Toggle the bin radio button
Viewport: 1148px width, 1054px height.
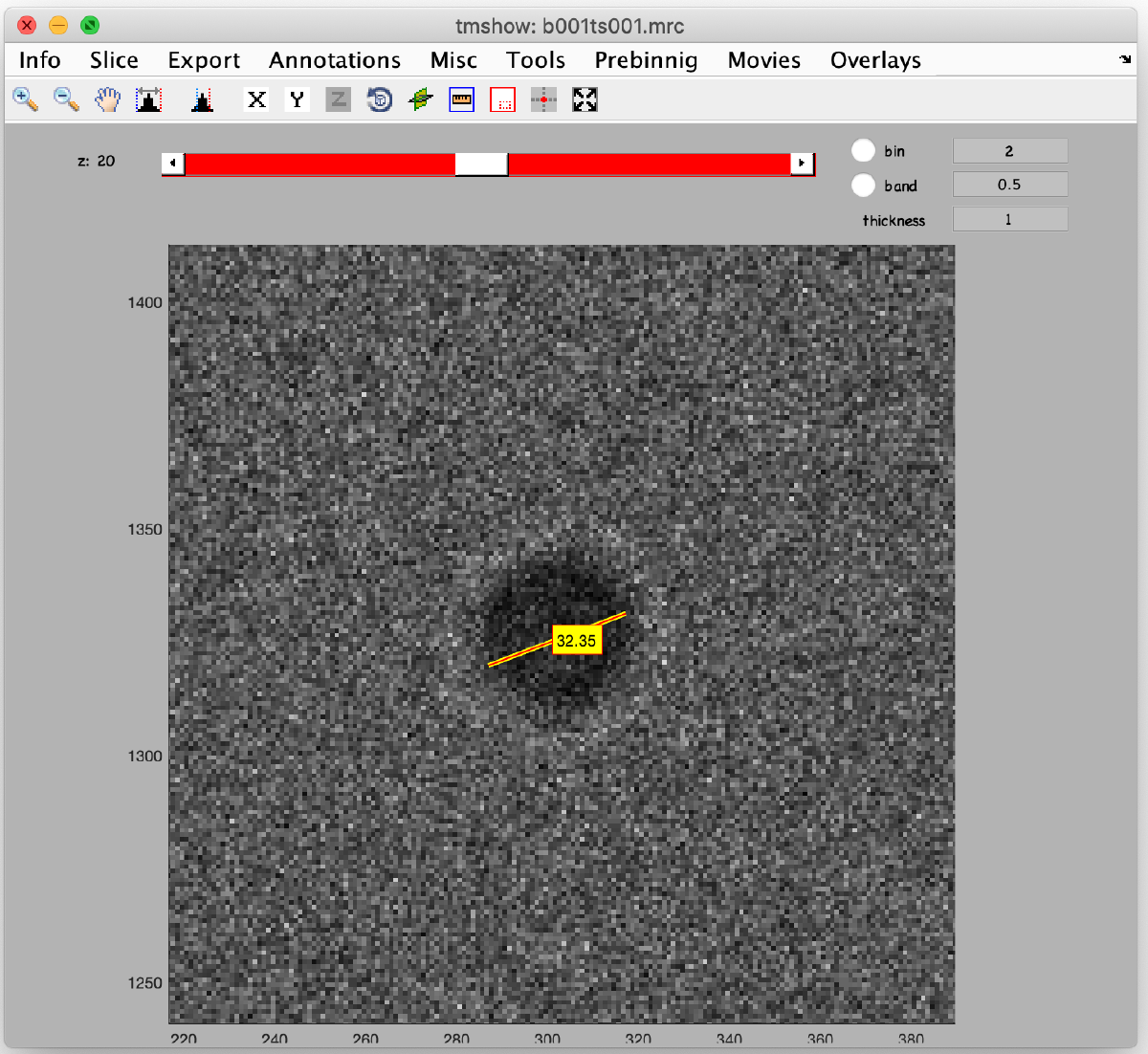pyautogui.click(x=863, y=151)
